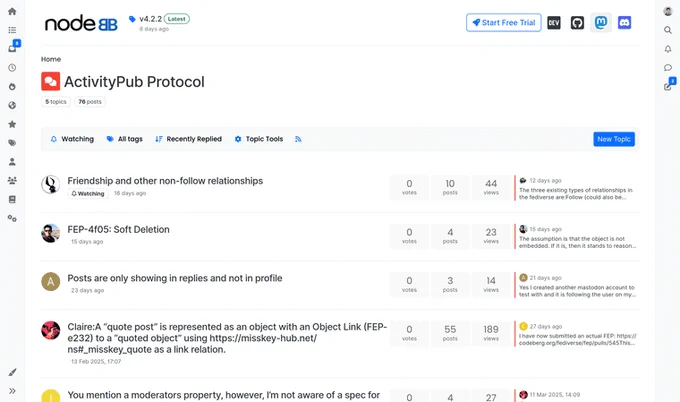The width and height of the screenshot is (680, 402).
Task: Open latest reply preview 'I have now submitted an actual FEP'
Action: tap(577, 340)
